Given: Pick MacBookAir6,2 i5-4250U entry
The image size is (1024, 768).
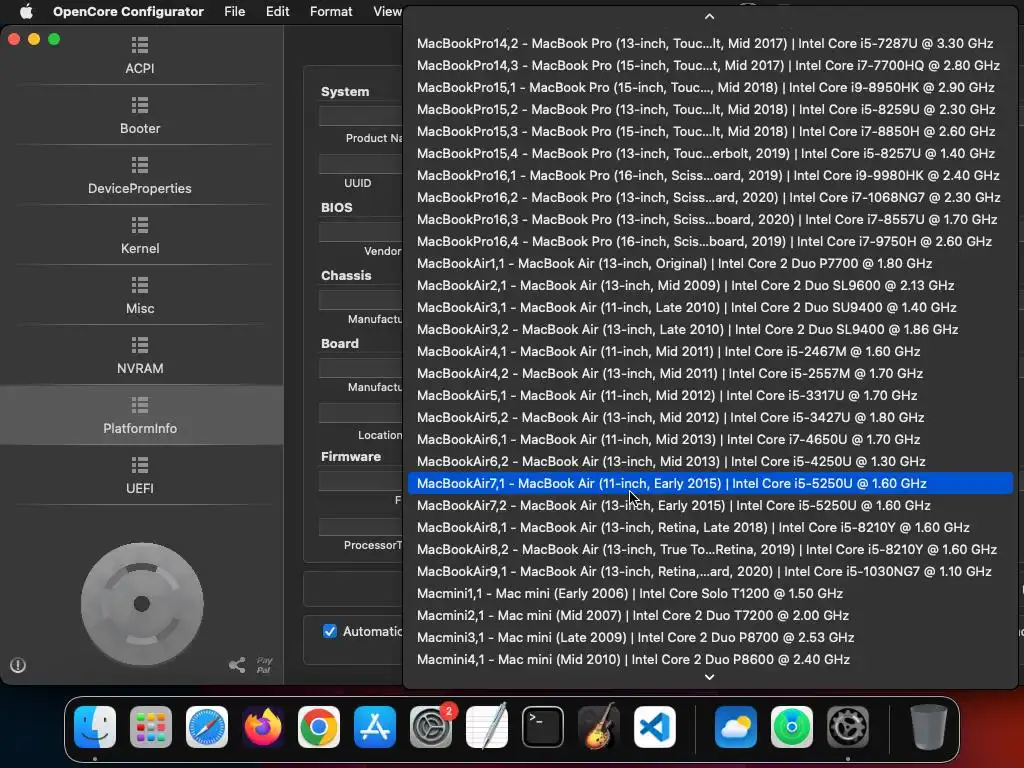Looking at the screenshot, I should pos(710,461).
